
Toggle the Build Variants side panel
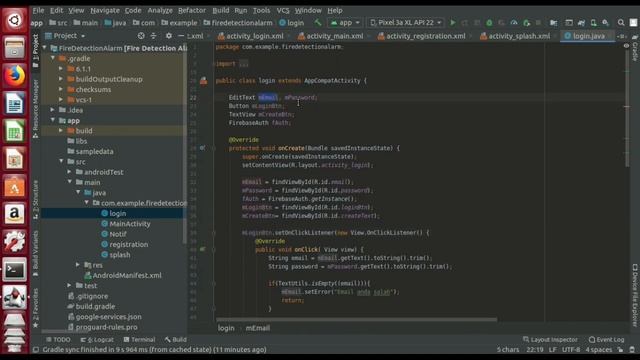pyautogui.click(x=36, y=253)
